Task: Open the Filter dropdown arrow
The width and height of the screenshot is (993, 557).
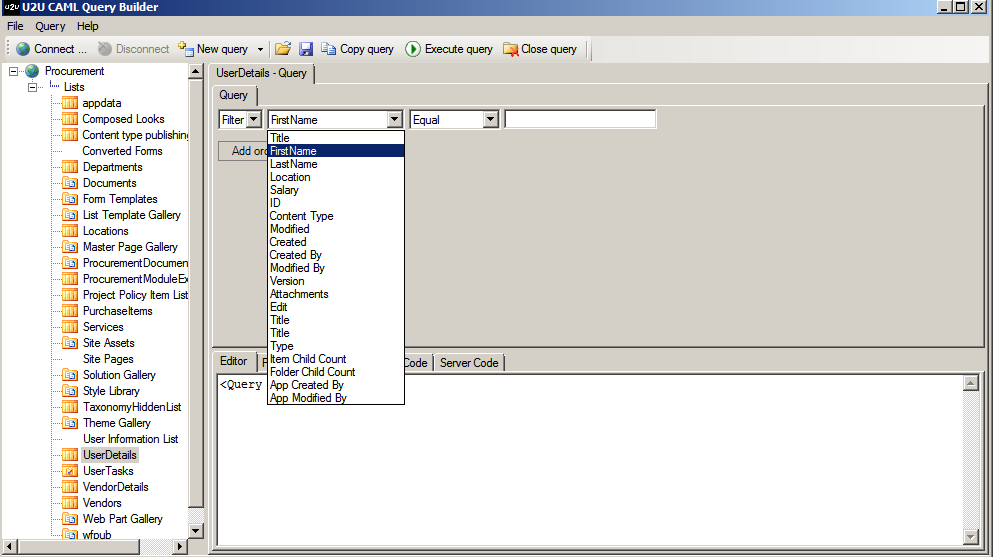Action: point(254,119)
